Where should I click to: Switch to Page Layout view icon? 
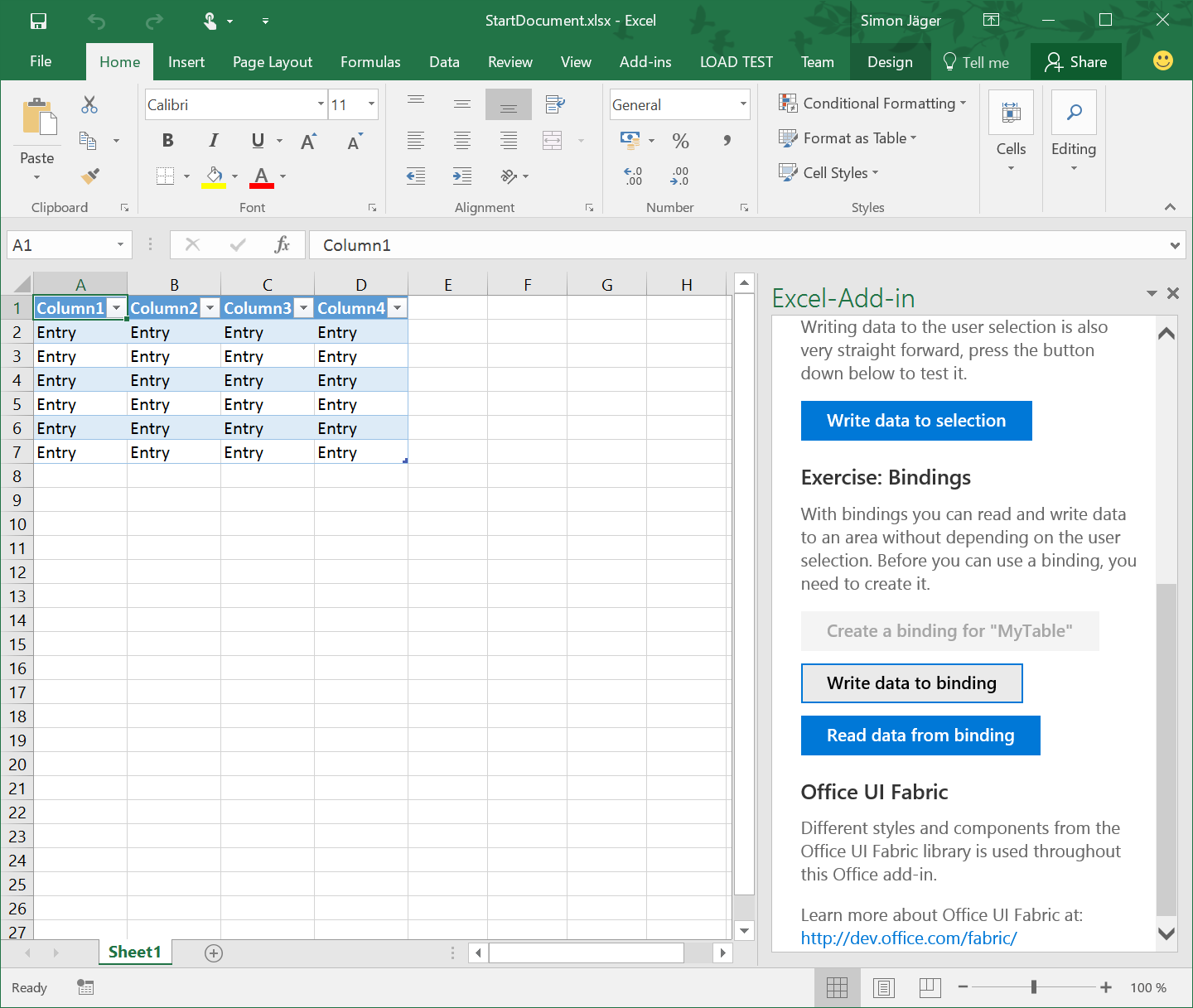coord(884,987)
